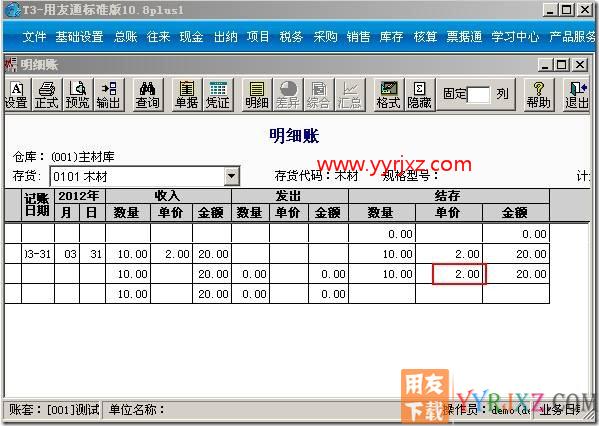The height and width of the screenshot is (426, 599).
Task: Minimize the 明细账 inner window
Action: pyautogui.click(x=545, y=65)
